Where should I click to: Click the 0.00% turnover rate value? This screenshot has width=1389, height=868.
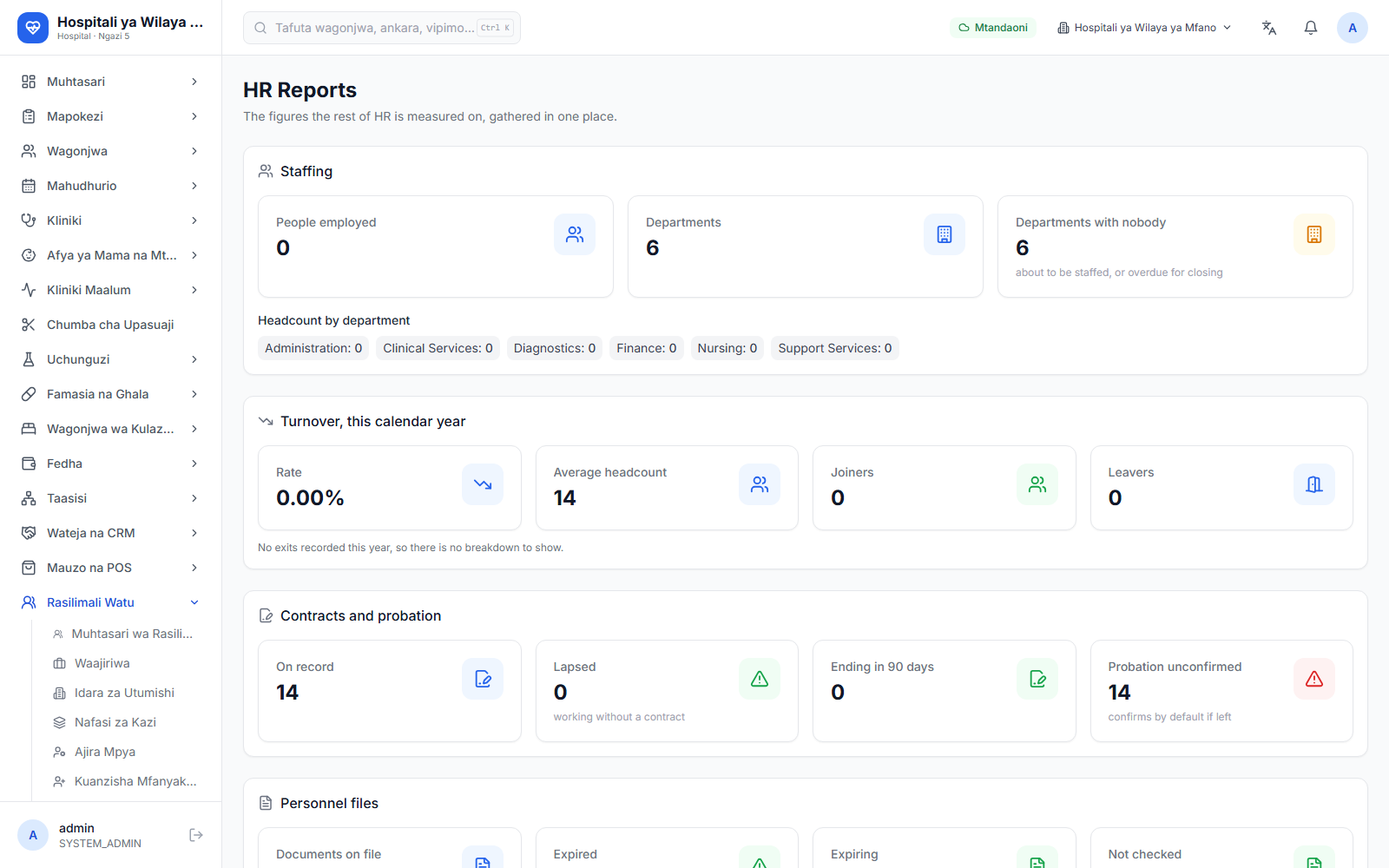310,498
